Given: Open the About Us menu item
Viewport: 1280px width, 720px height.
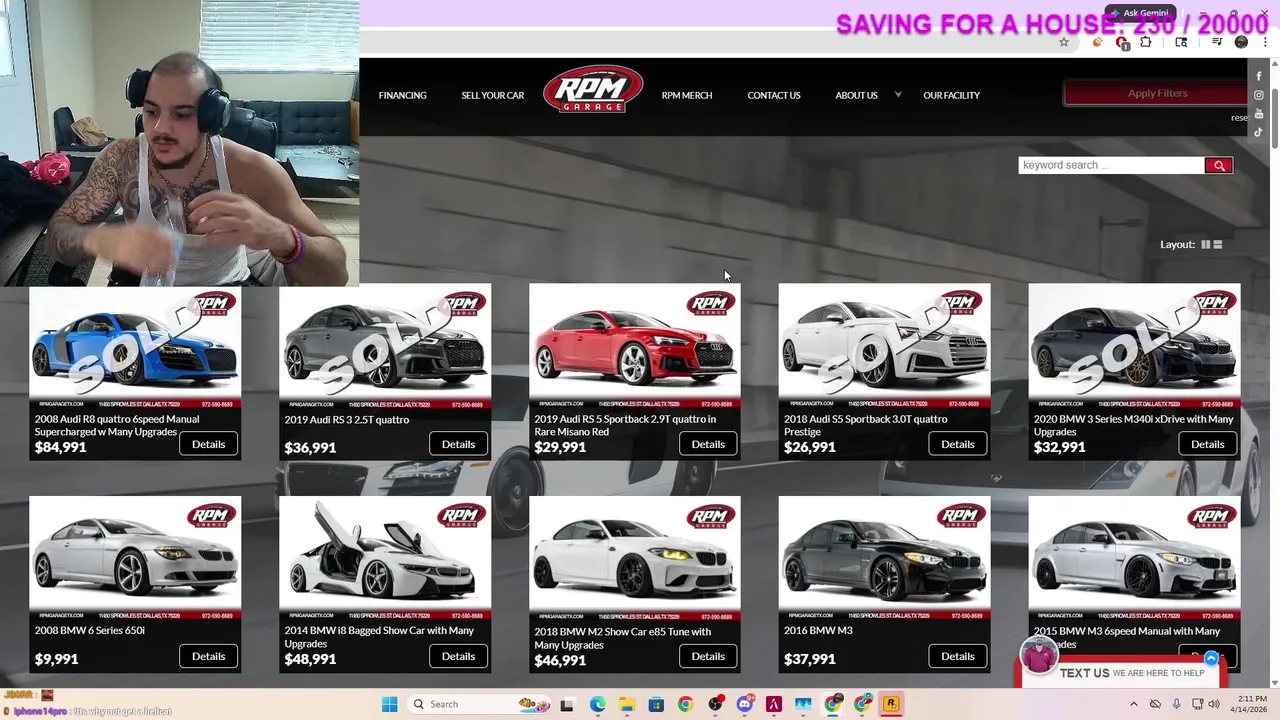Looking at the screenshot, I should [x=856, y=95].
